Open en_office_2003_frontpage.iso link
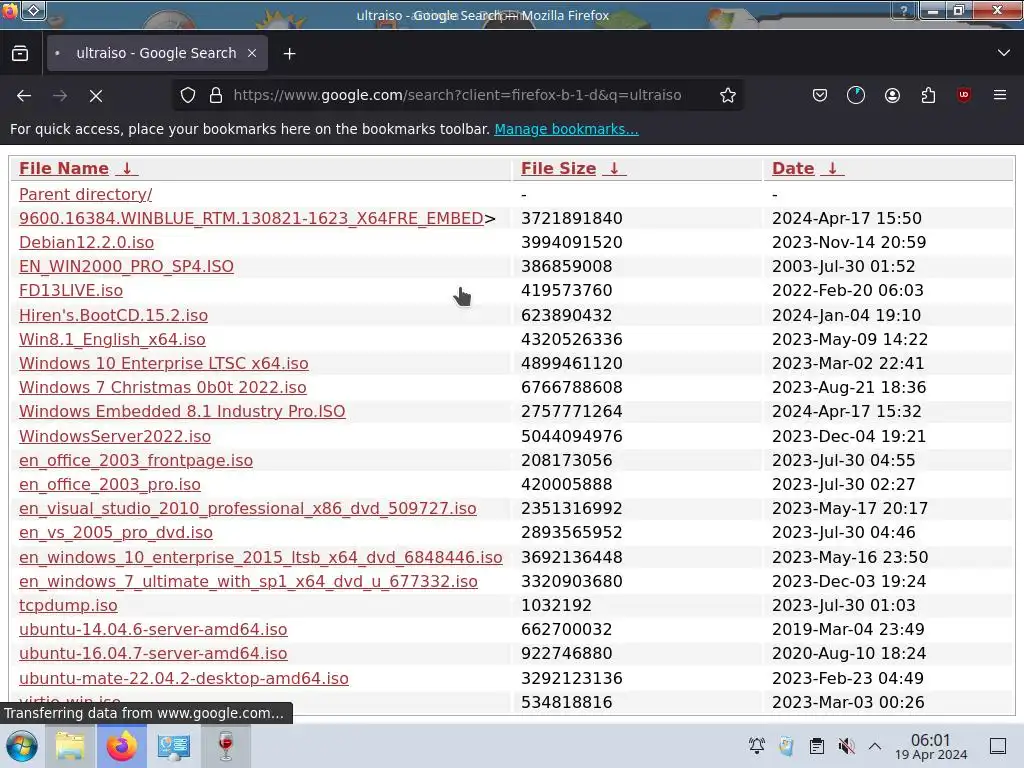Viewport: 1024px width, 768px height. point(136,460)
